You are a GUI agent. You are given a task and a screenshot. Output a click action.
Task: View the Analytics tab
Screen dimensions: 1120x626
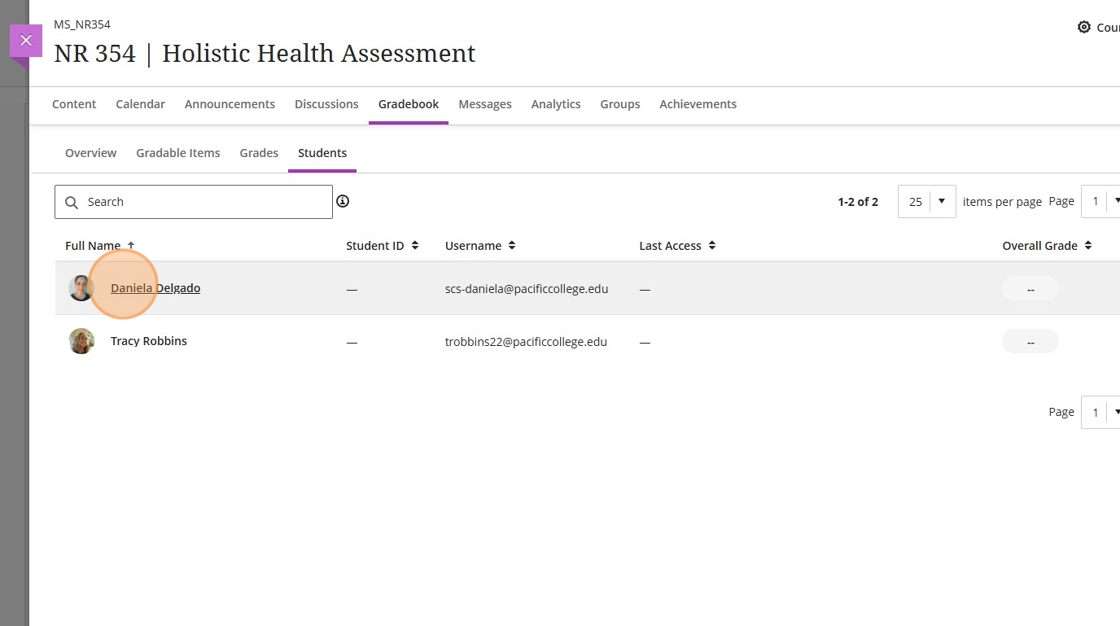coord(556,104)
